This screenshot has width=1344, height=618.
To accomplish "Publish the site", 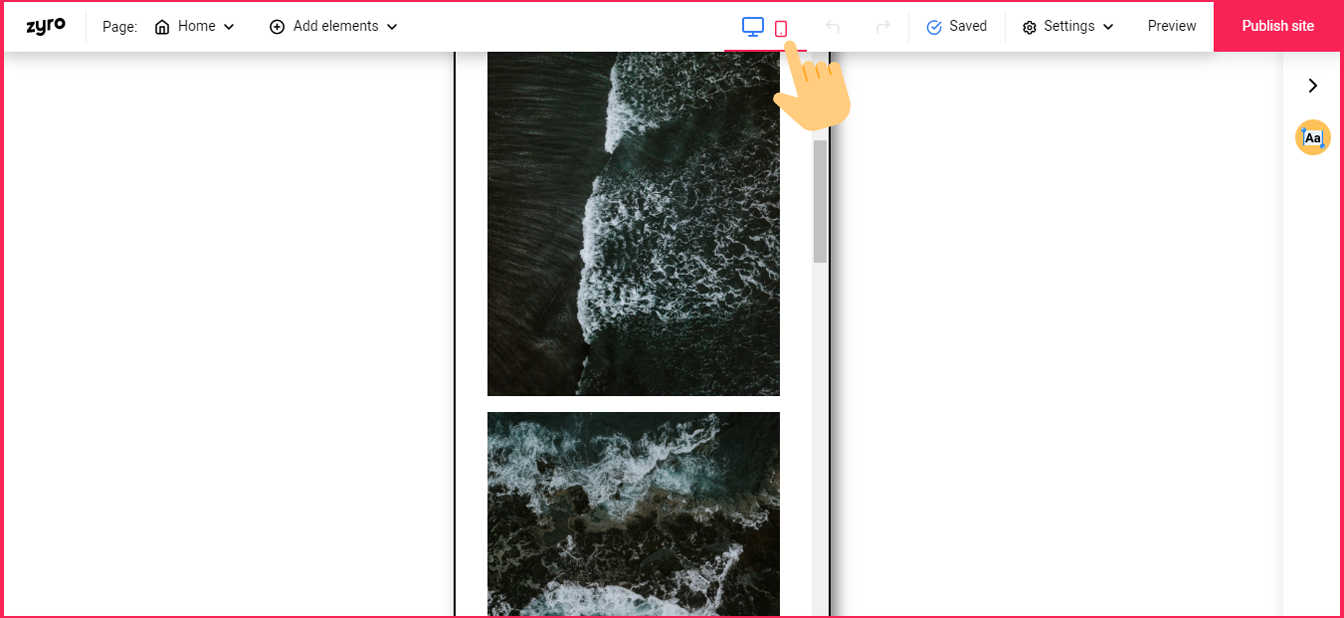I will (x=1278, y=26).
